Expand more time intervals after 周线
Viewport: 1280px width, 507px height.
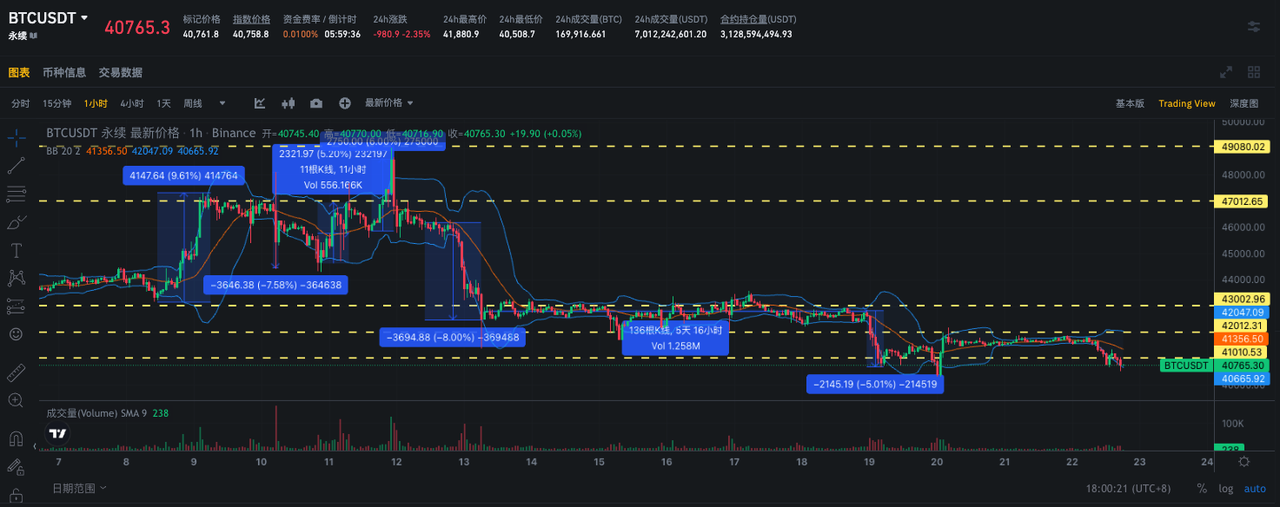[x=222, y=103]
